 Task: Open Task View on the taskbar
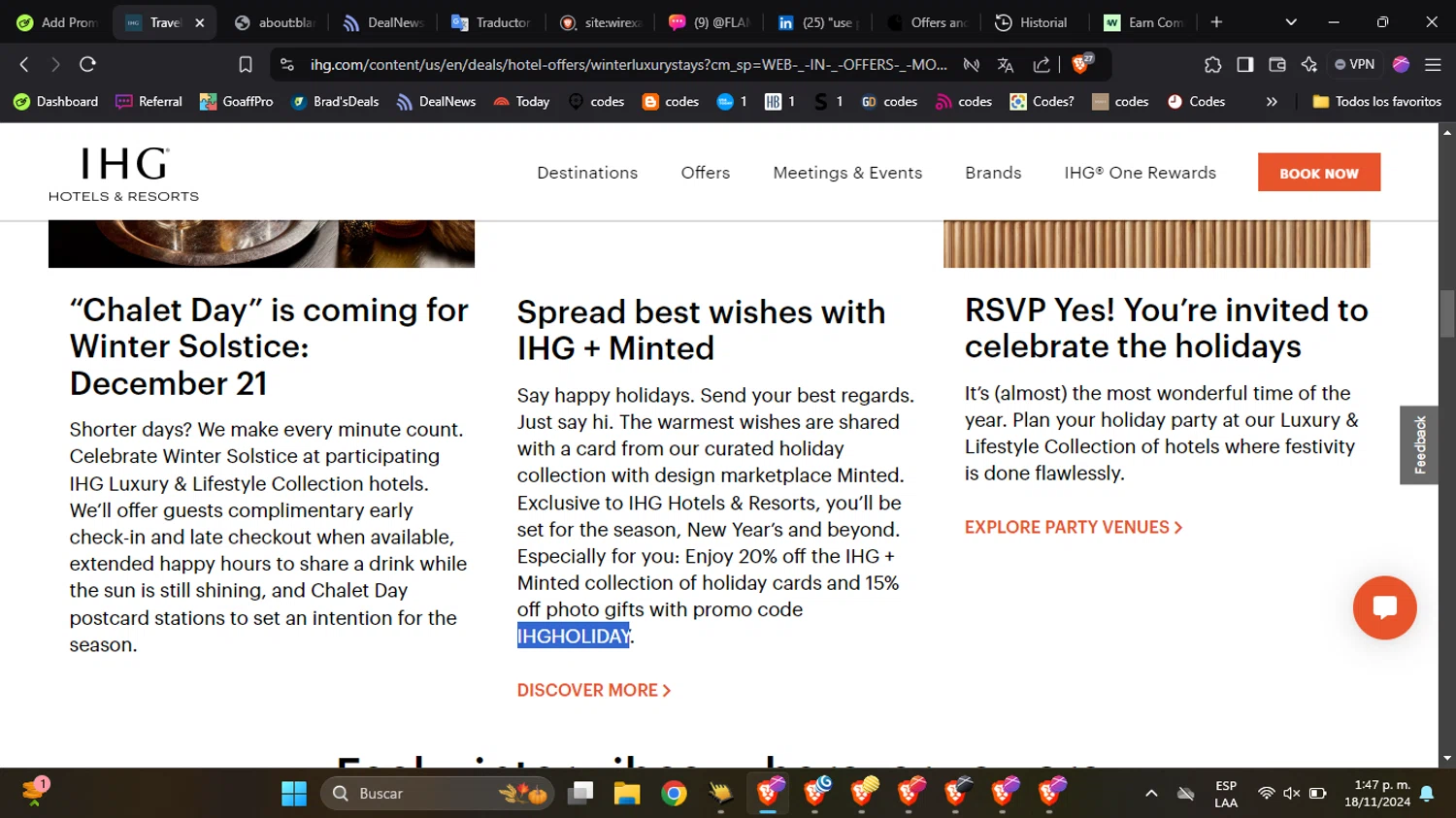[580, 793]
